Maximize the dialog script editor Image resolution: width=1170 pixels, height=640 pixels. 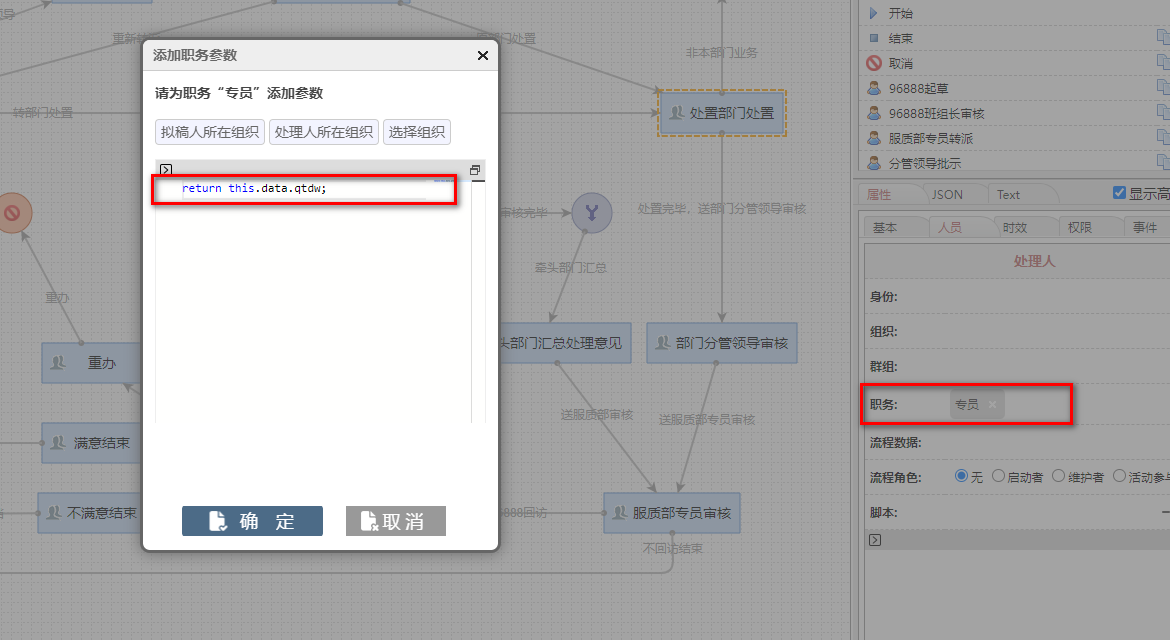[x=475, y=170]
